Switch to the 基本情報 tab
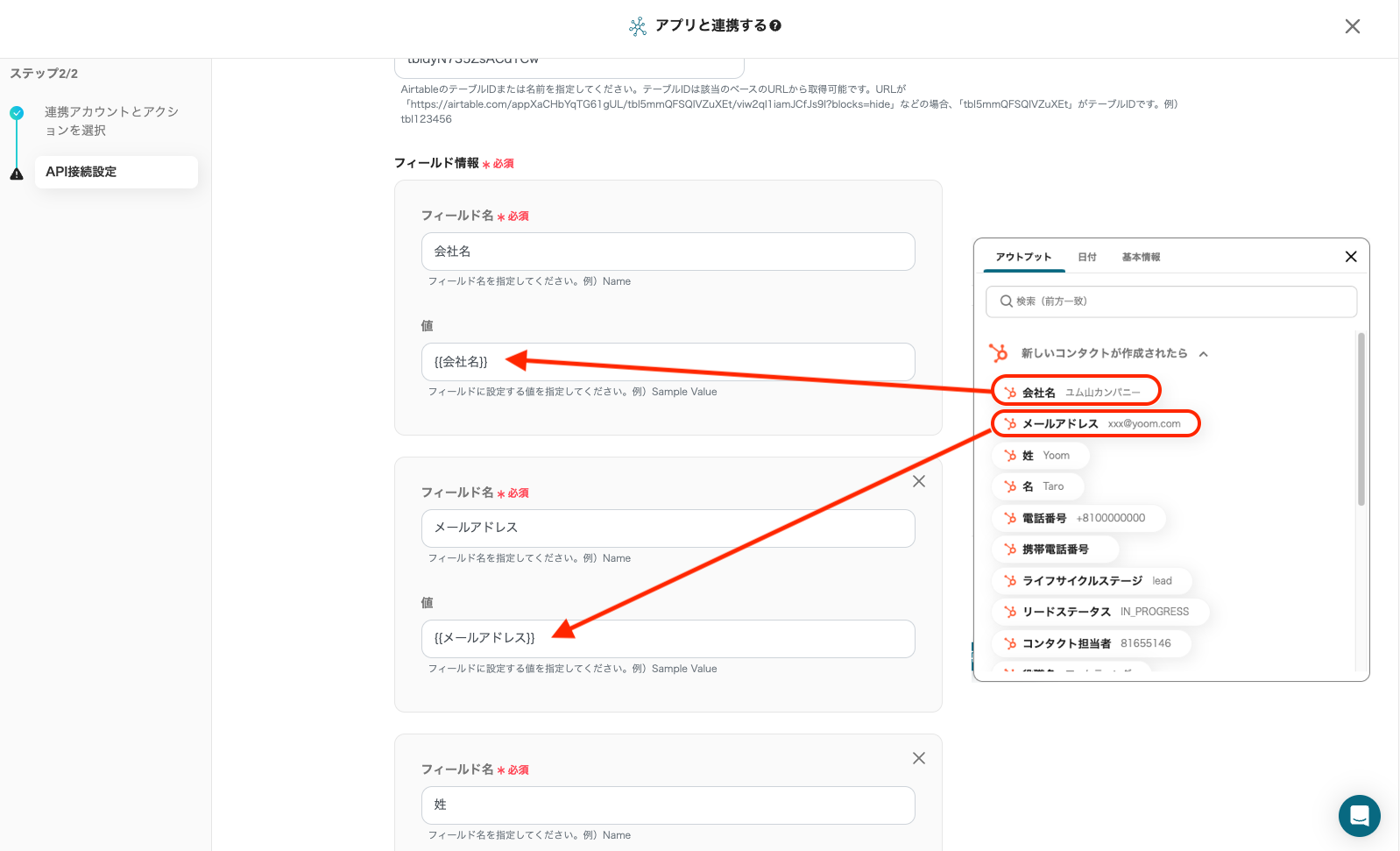Screen dimensions: 1400x851 [1141, 257]
